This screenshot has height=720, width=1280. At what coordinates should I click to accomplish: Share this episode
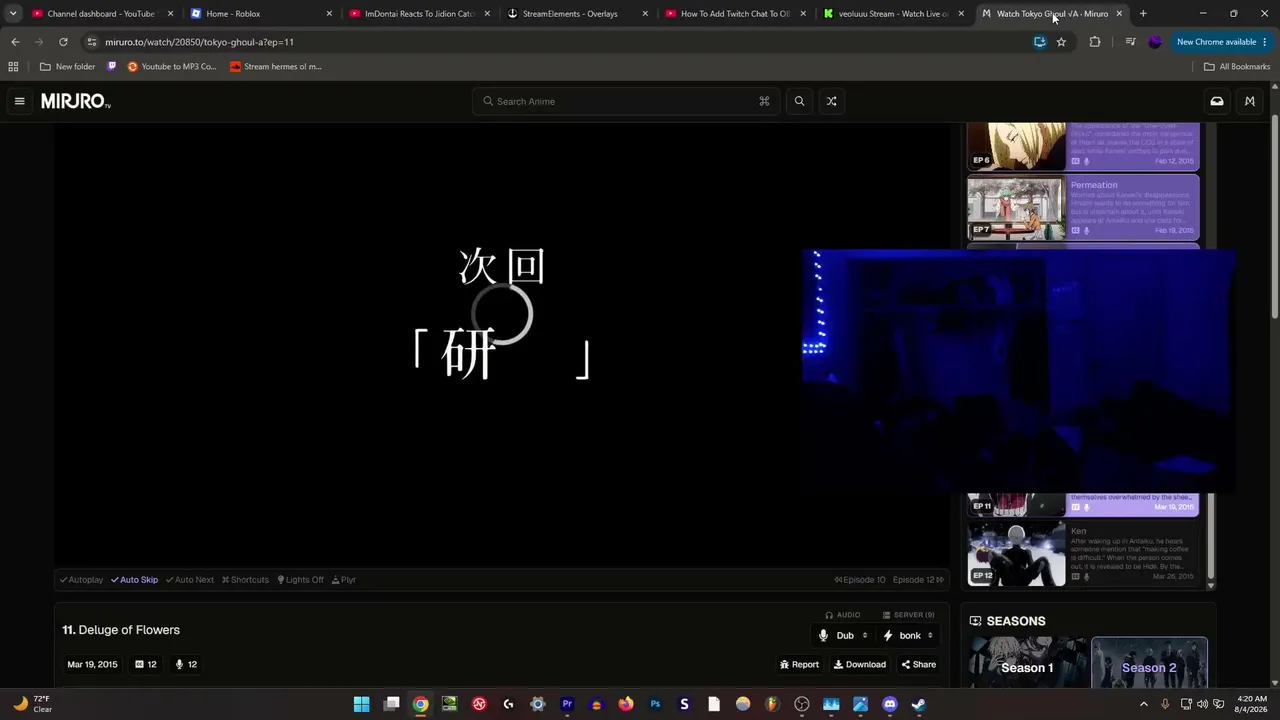pos(919,664)
